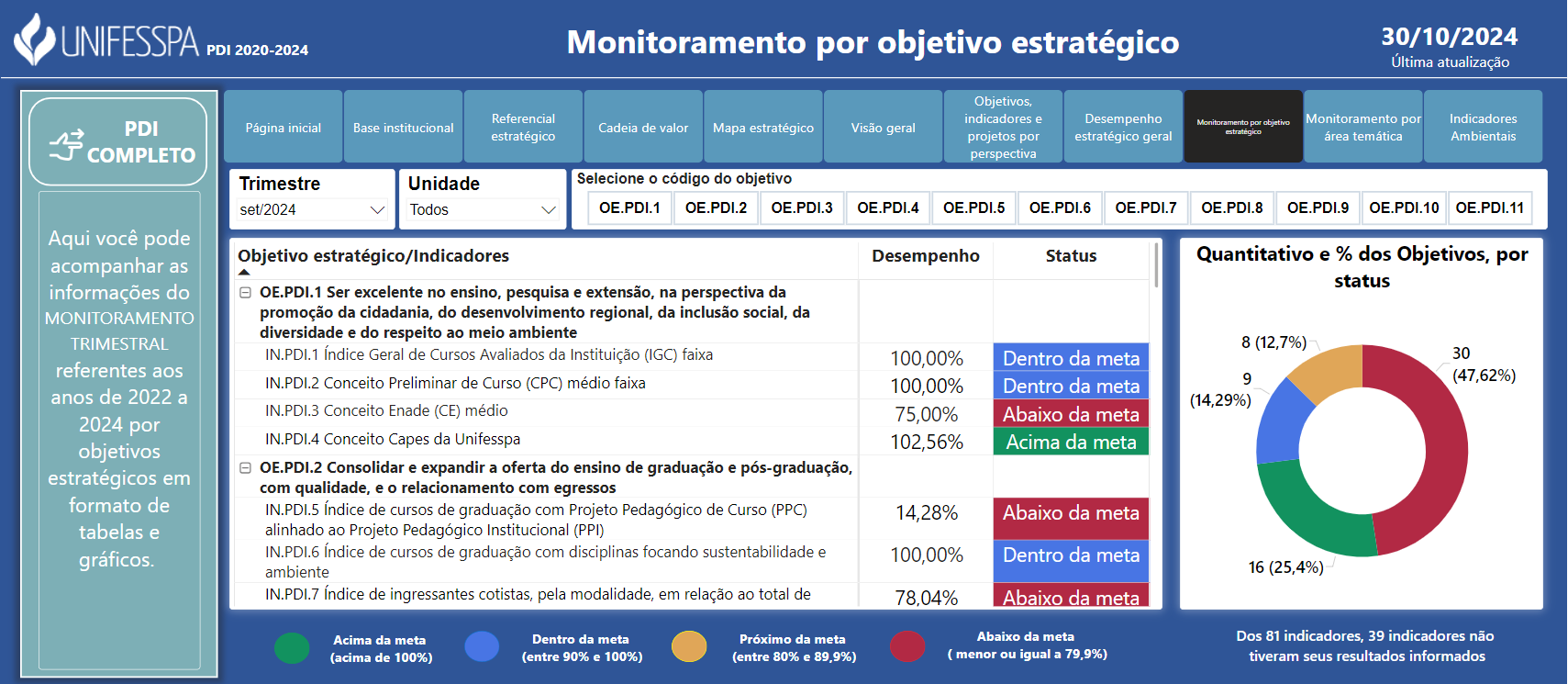Open Objetivos, indicadores e projetos por perspectiva

[1003, 127]
